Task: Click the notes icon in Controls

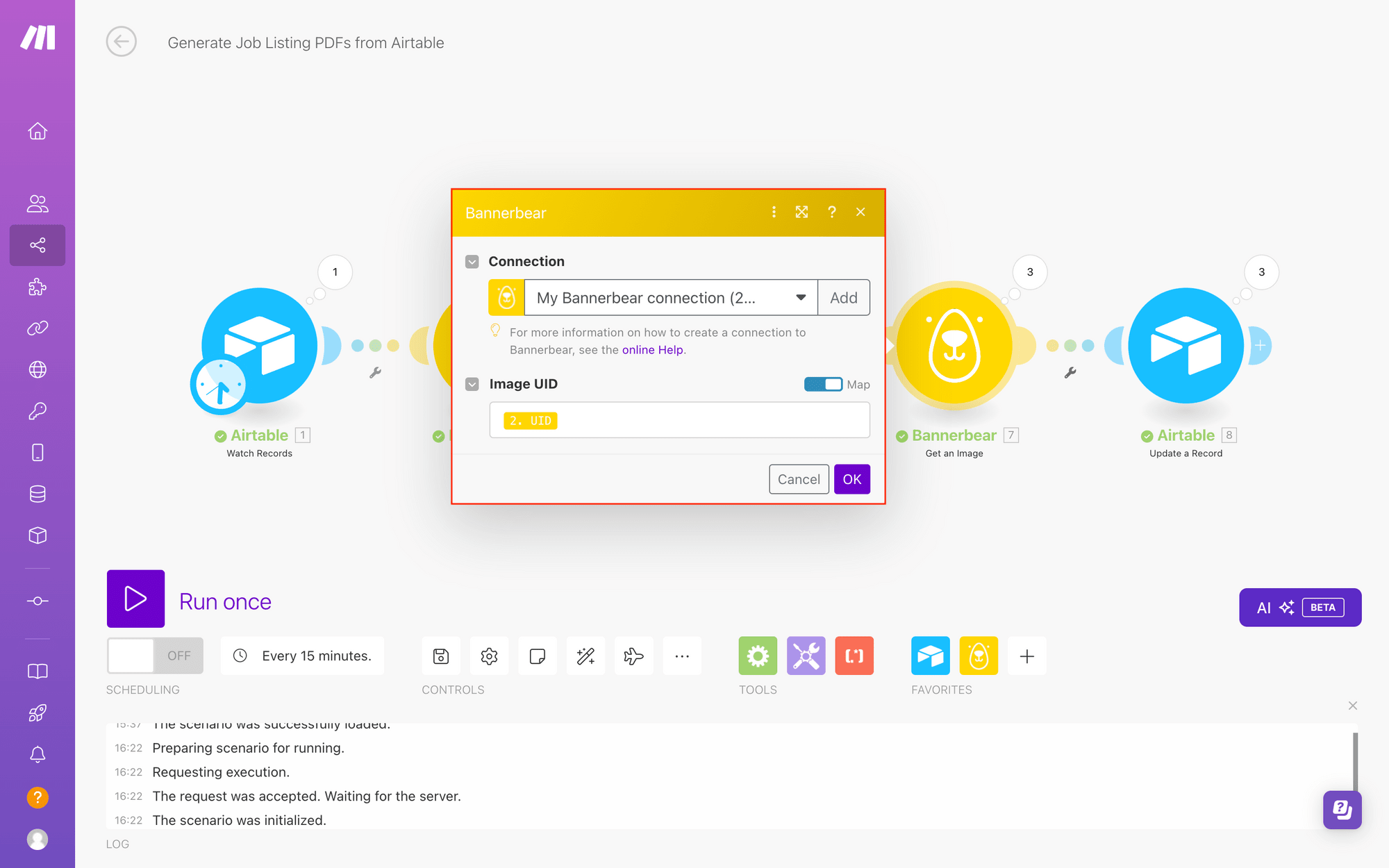Action: pos(538,656)
